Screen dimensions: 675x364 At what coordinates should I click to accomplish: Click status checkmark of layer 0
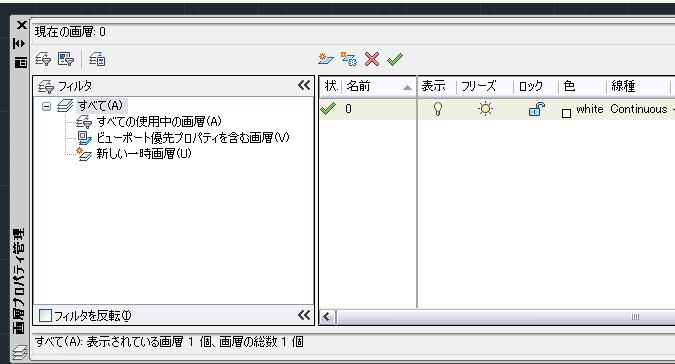(x=328, y=109)
